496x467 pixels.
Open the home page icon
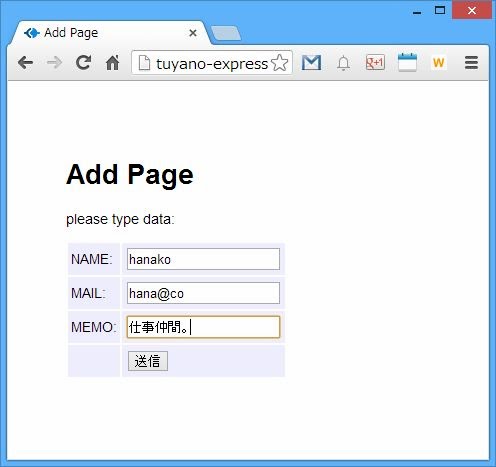(112, 62)
